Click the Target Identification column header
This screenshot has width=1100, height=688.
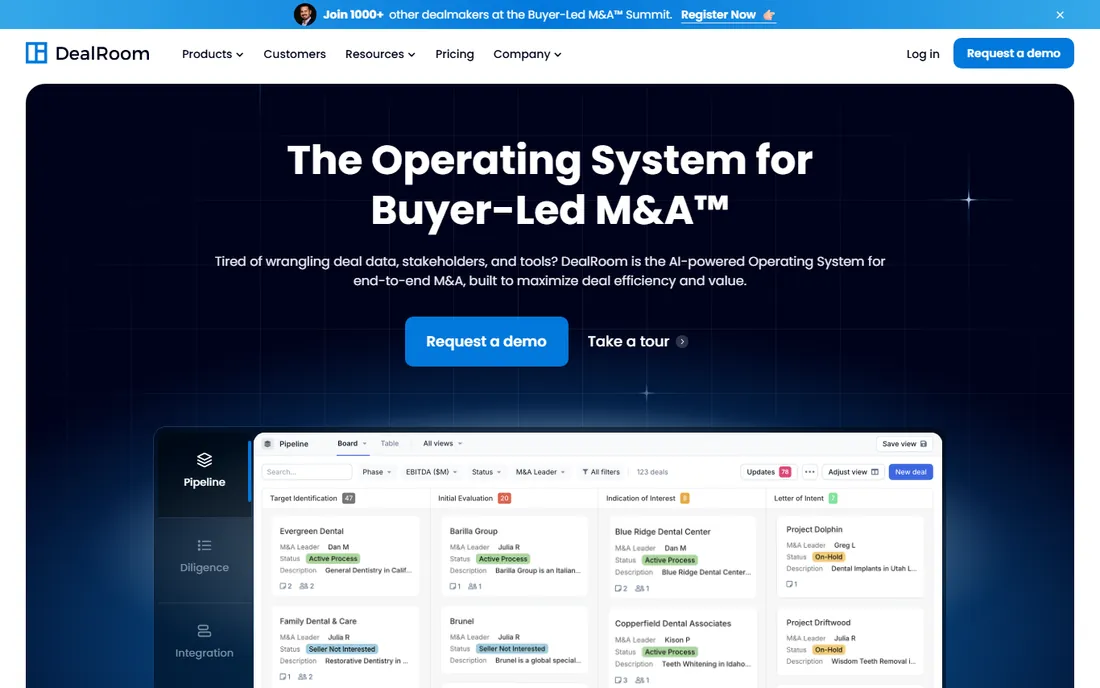click(x=304, y=499)
